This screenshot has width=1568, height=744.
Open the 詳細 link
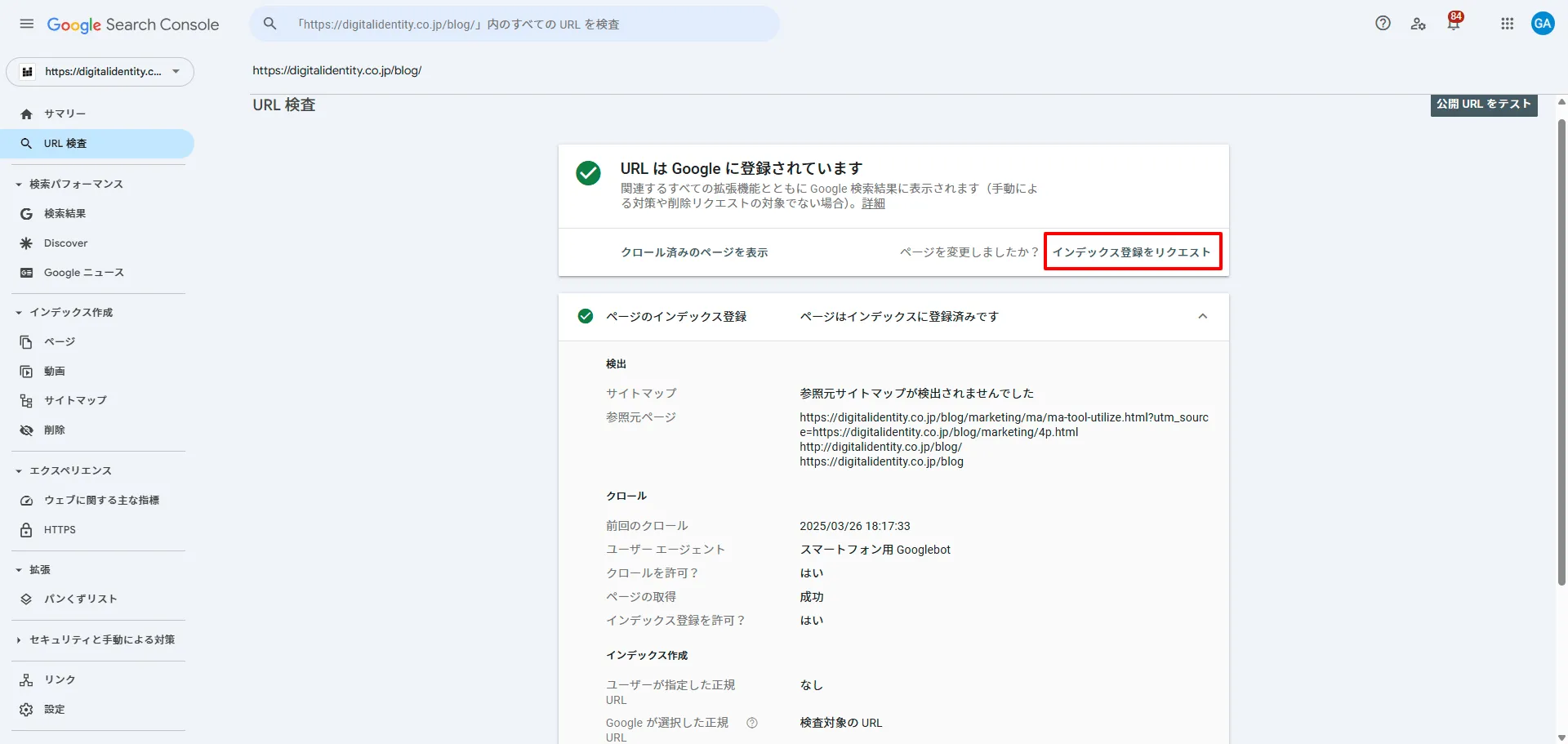(873, 203)
